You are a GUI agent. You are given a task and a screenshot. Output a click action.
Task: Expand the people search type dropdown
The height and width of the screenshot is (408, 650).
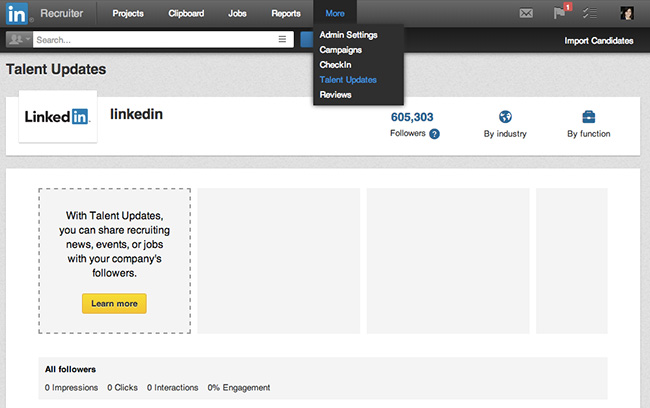coord(18,40)
